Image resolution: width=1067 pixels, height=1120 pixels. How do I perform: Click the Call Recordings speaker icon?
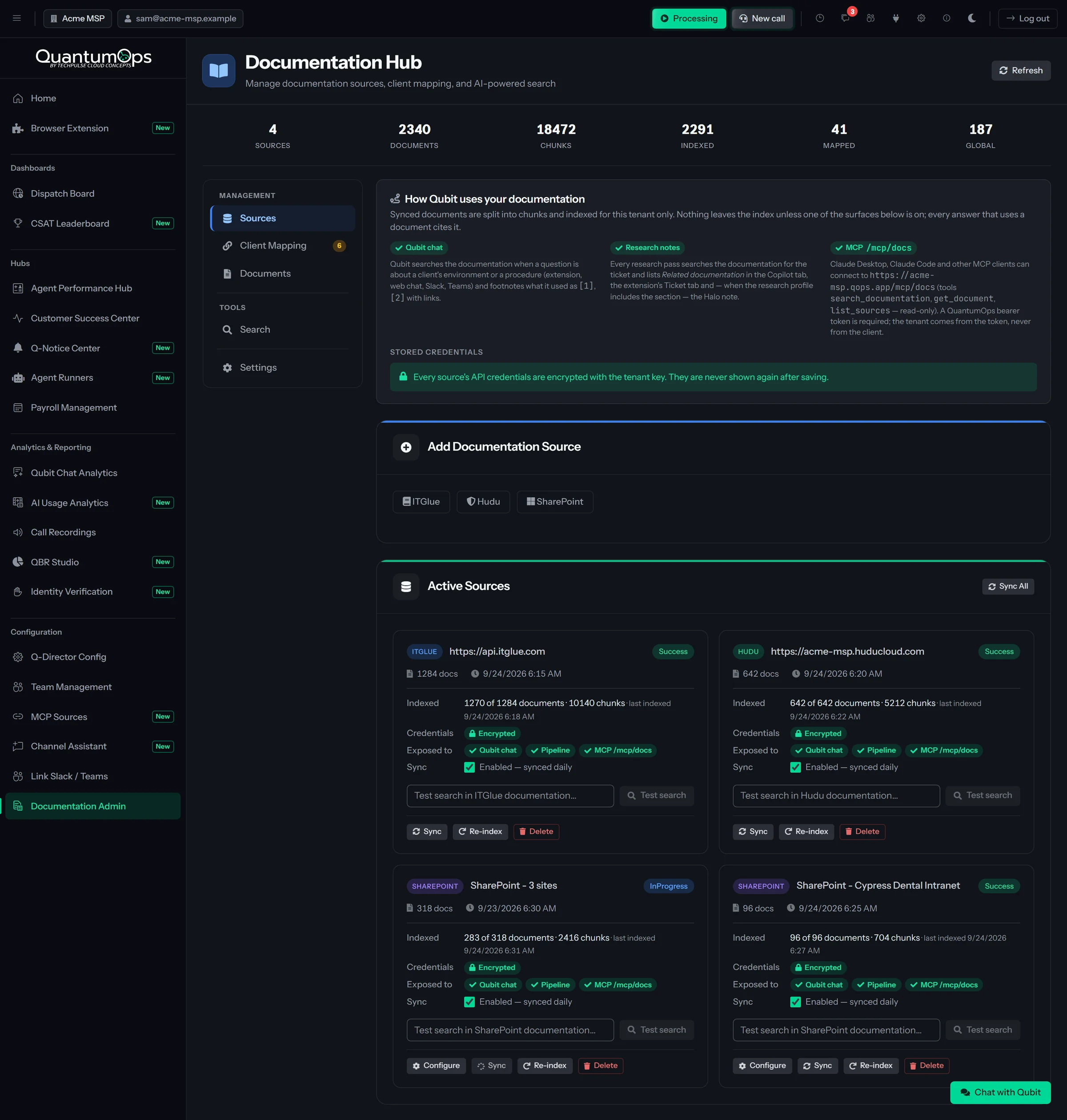[x=18, y=532]
